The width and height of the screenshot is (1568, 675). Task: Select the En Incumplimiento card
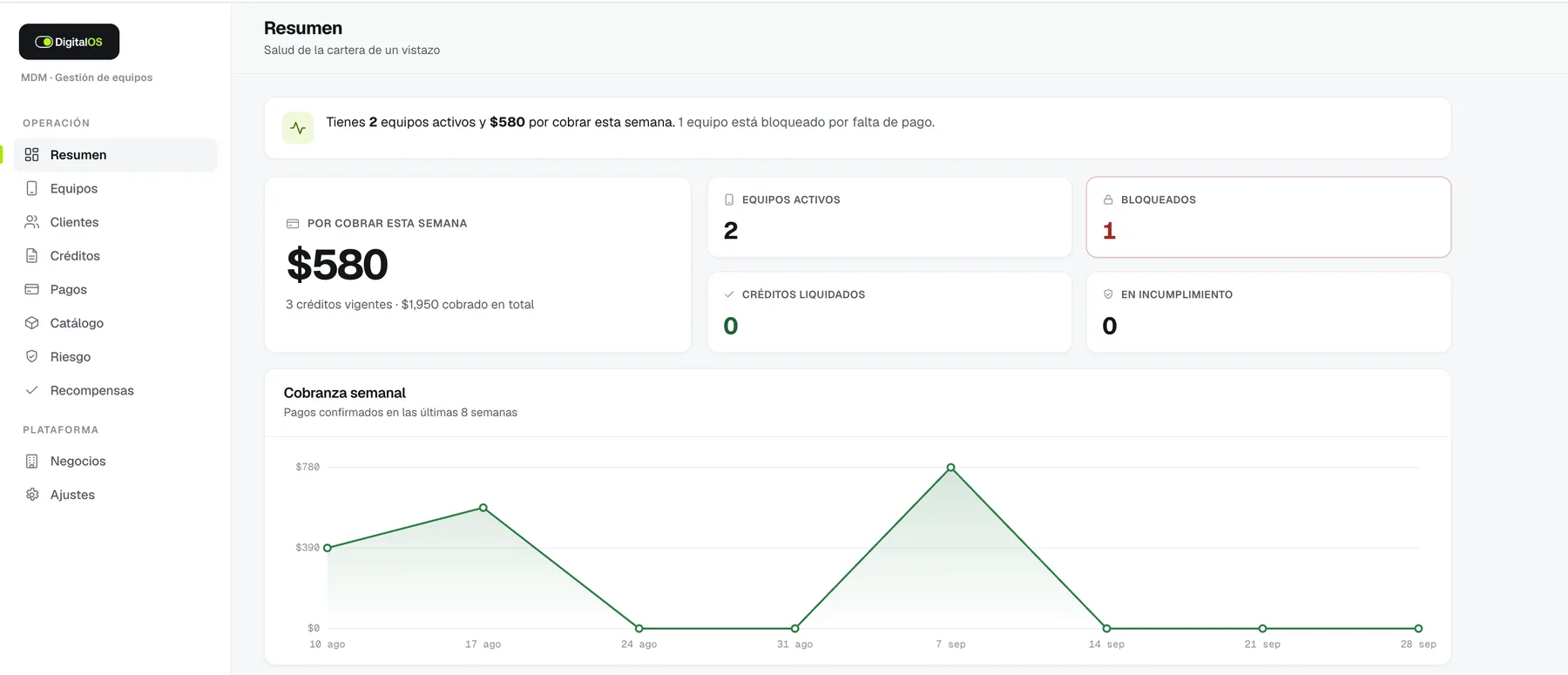pyautogui.click(x=1268, y=312)
